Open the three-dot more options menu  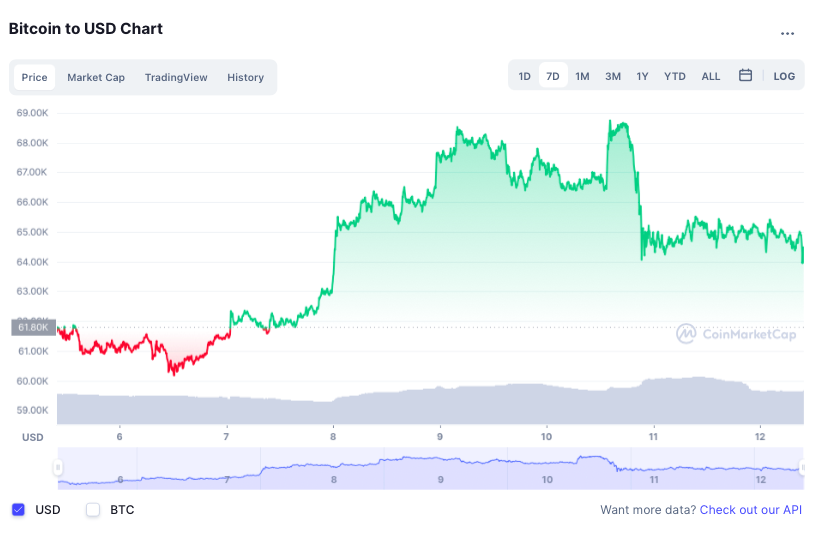click(787, 33)
